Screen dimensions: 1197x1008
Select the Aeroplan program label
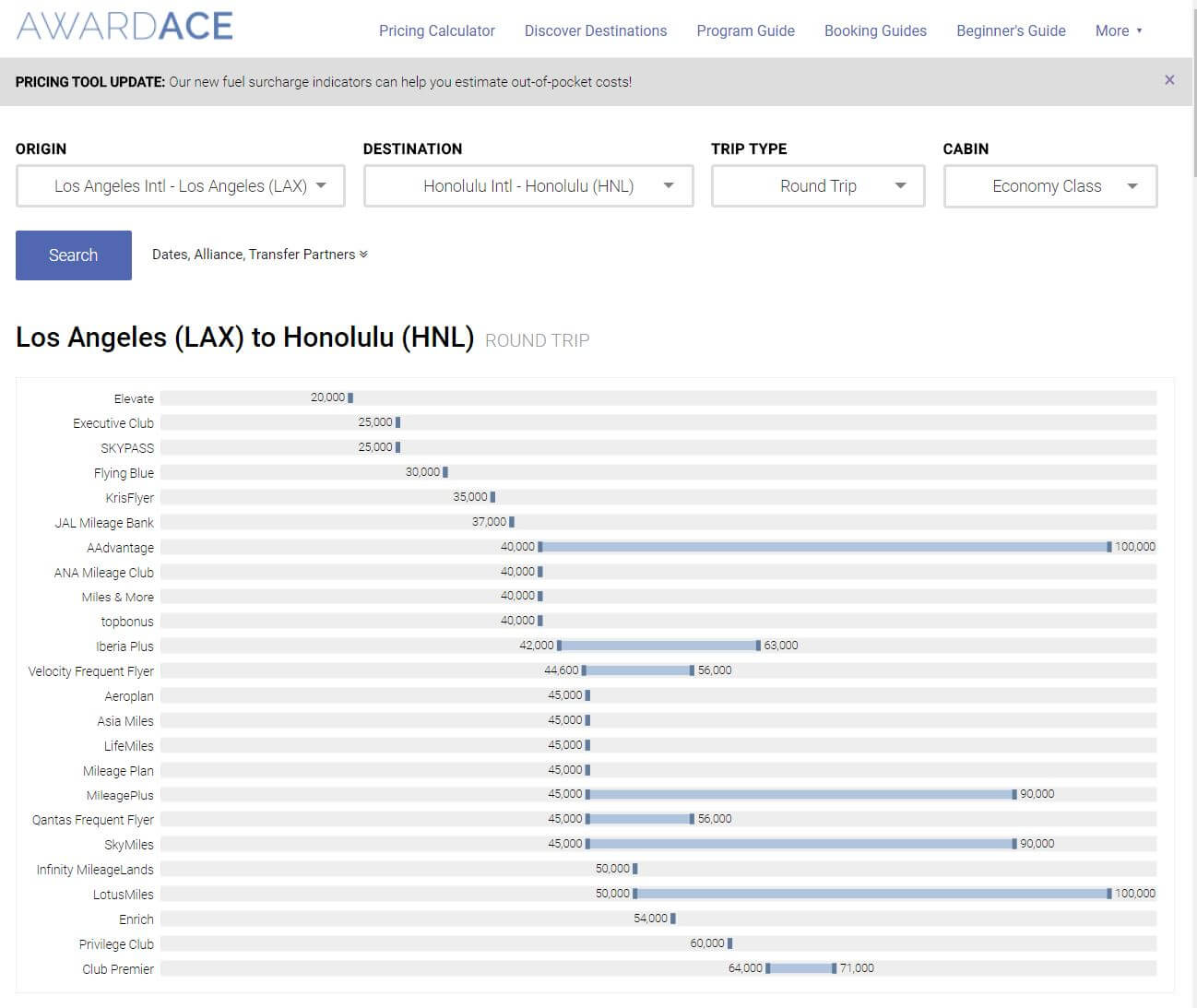click(129, 697)
